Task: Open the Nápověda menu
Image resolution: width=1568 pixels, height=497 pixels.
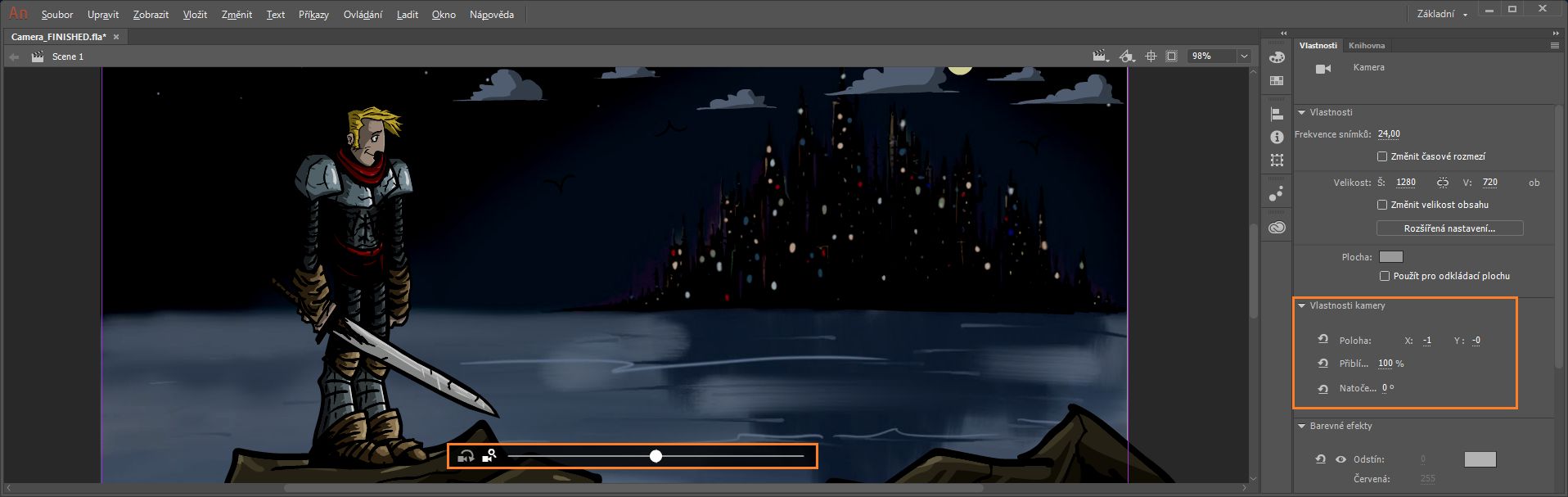Action: point(492,15)
